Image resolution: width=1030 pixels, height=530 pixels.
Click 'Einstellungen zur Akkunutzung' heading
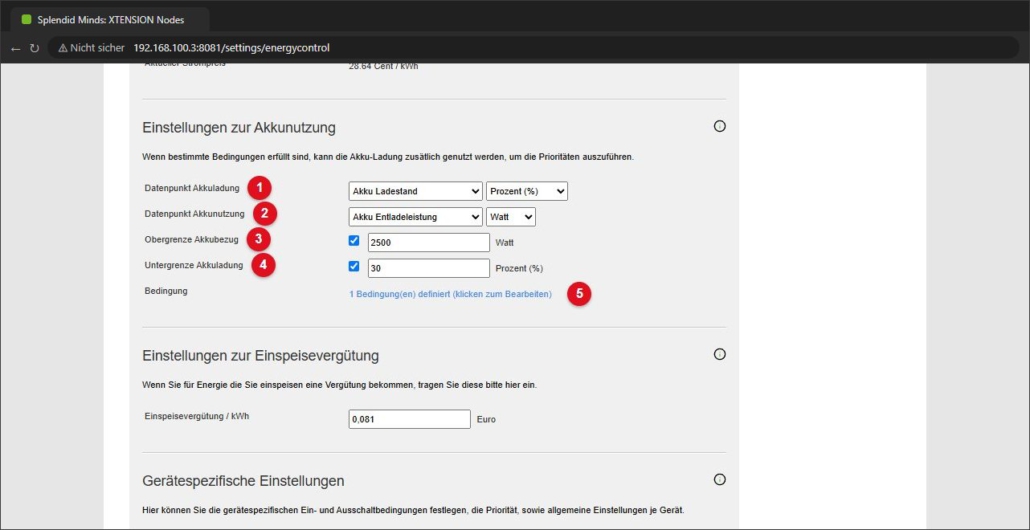point(238,127)
